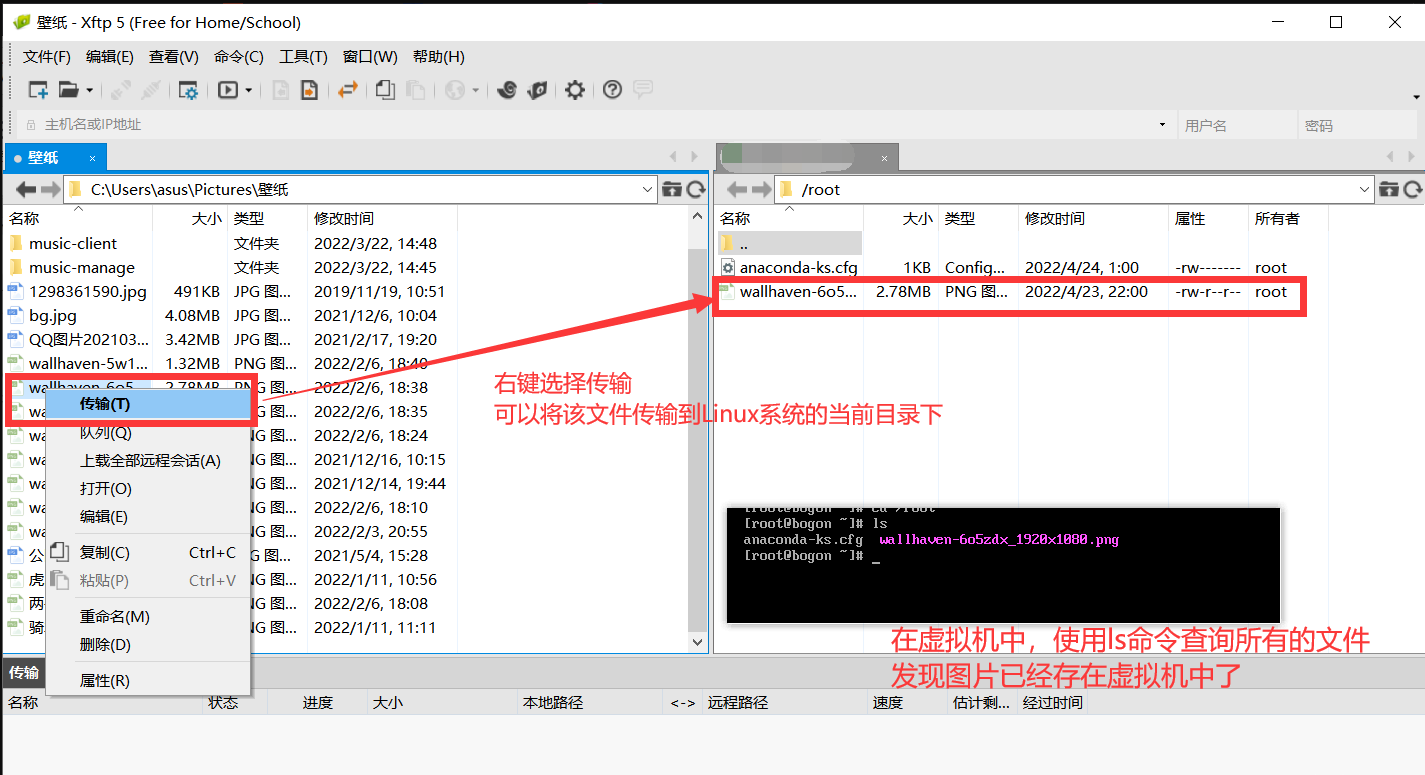Close the remote session tab
This screenshot has width=1425, height=775.
tap(884, 158)
